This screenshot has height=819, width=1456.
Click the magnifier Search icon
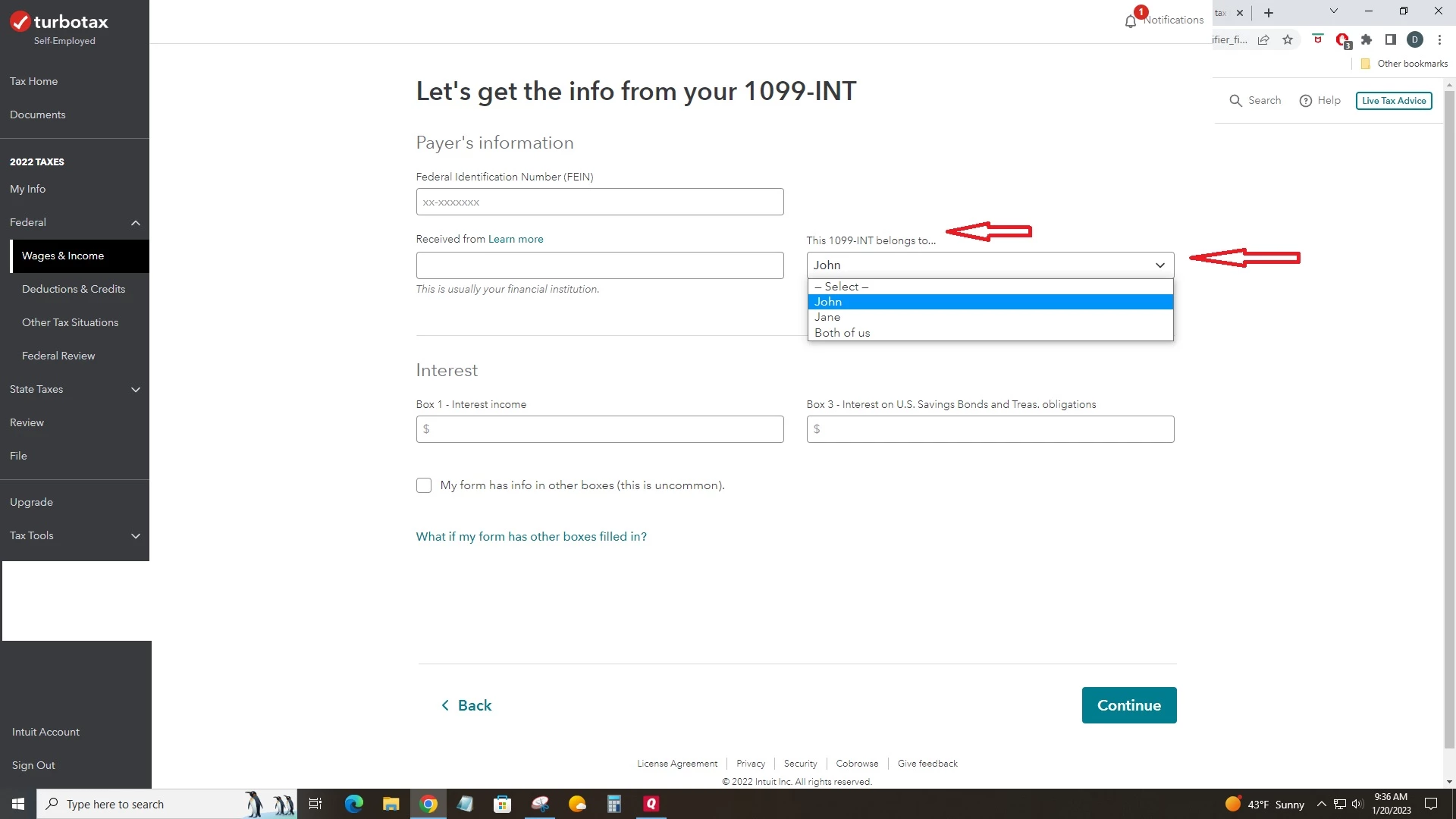click(x=1235, y=100)
